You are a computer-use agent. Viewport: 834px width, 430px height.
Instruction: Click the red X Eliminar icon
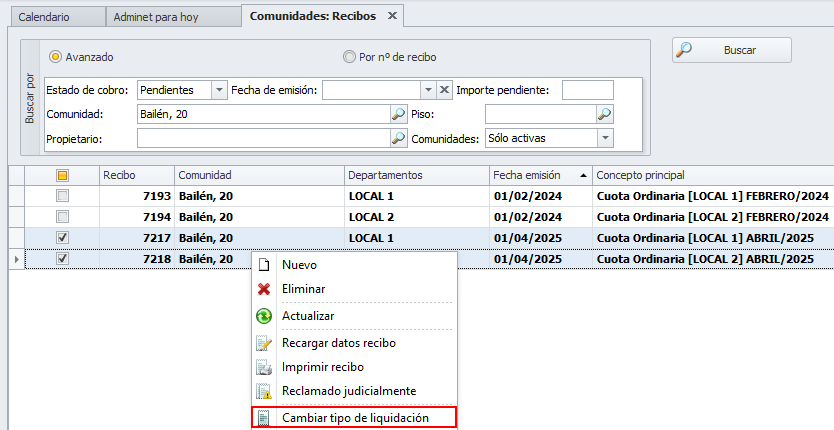click(264, 289)
